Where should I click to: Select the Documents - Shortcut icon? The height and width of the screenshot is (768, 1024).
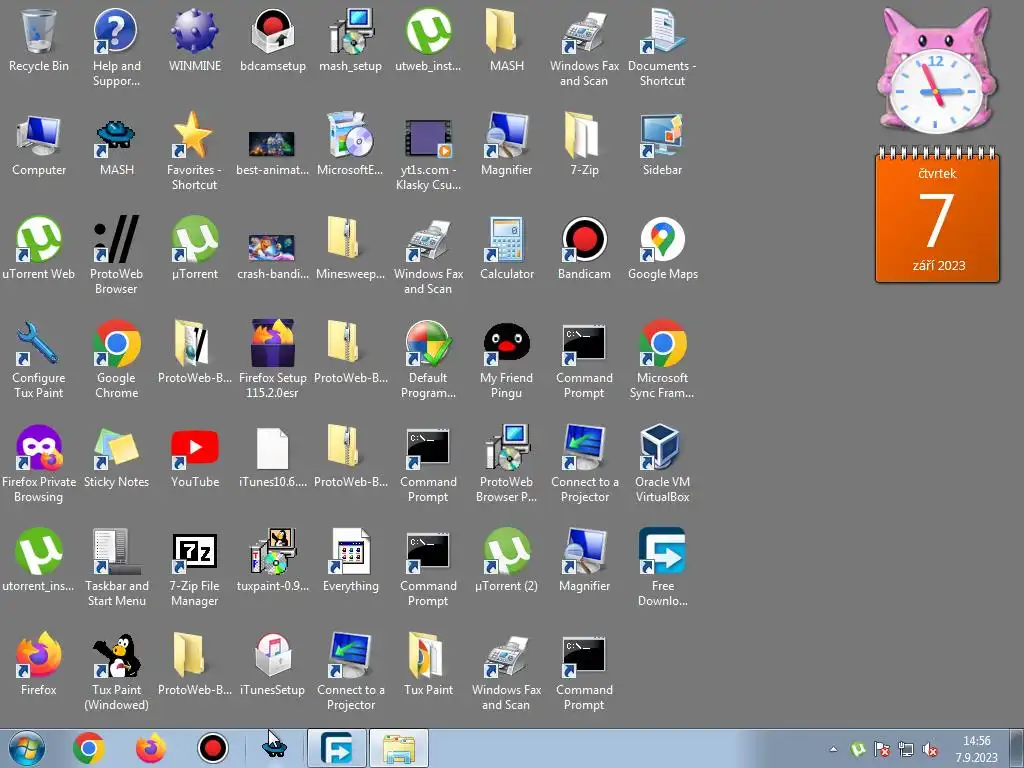(x=662, y=31)
